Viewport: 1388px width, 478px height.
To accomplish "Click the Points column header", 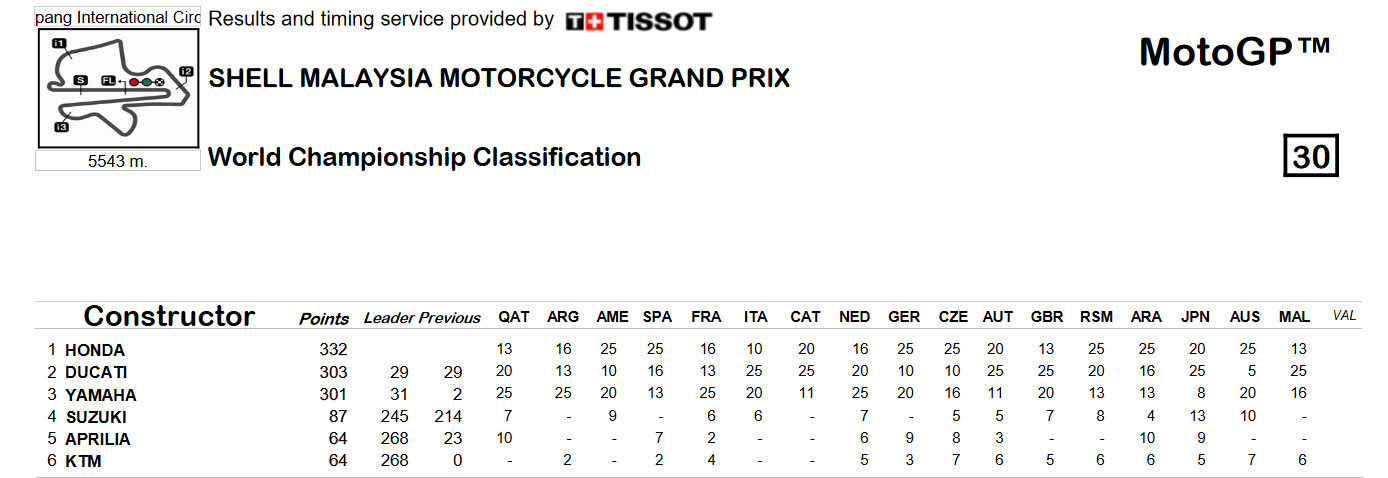I will (x=324, y=318).
